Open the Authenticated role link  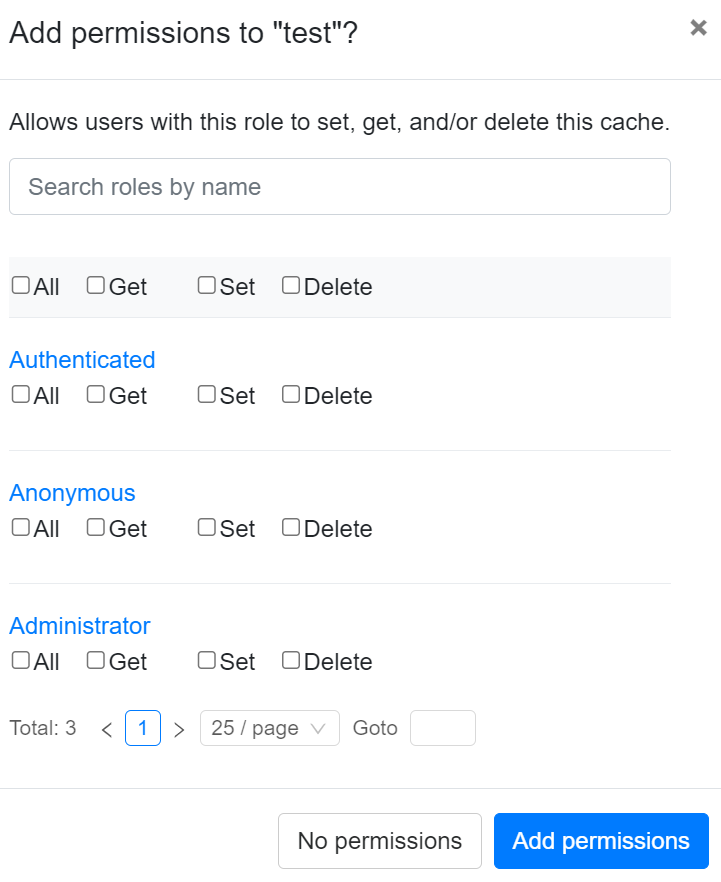coord(82,360)
